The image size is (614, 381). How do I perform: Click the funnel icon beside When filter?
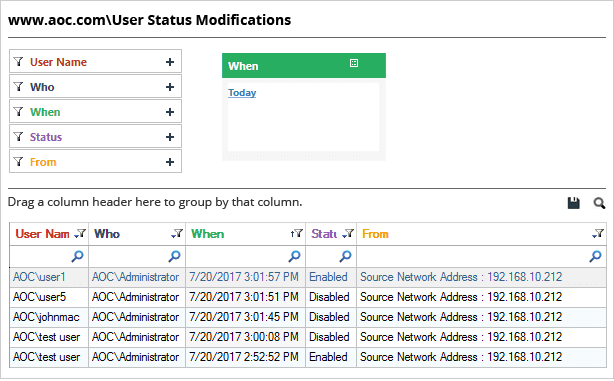pos(18,112)
